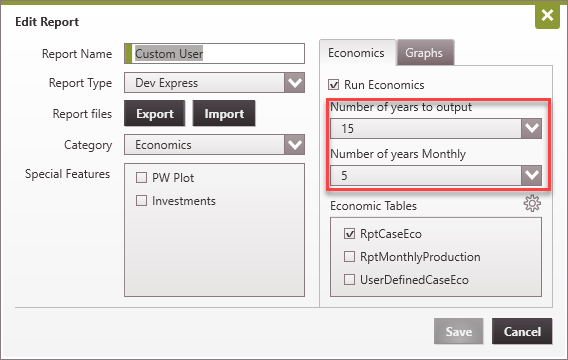Click the Economic Tables heading
568x360 pixels.
tap(373, 206)
